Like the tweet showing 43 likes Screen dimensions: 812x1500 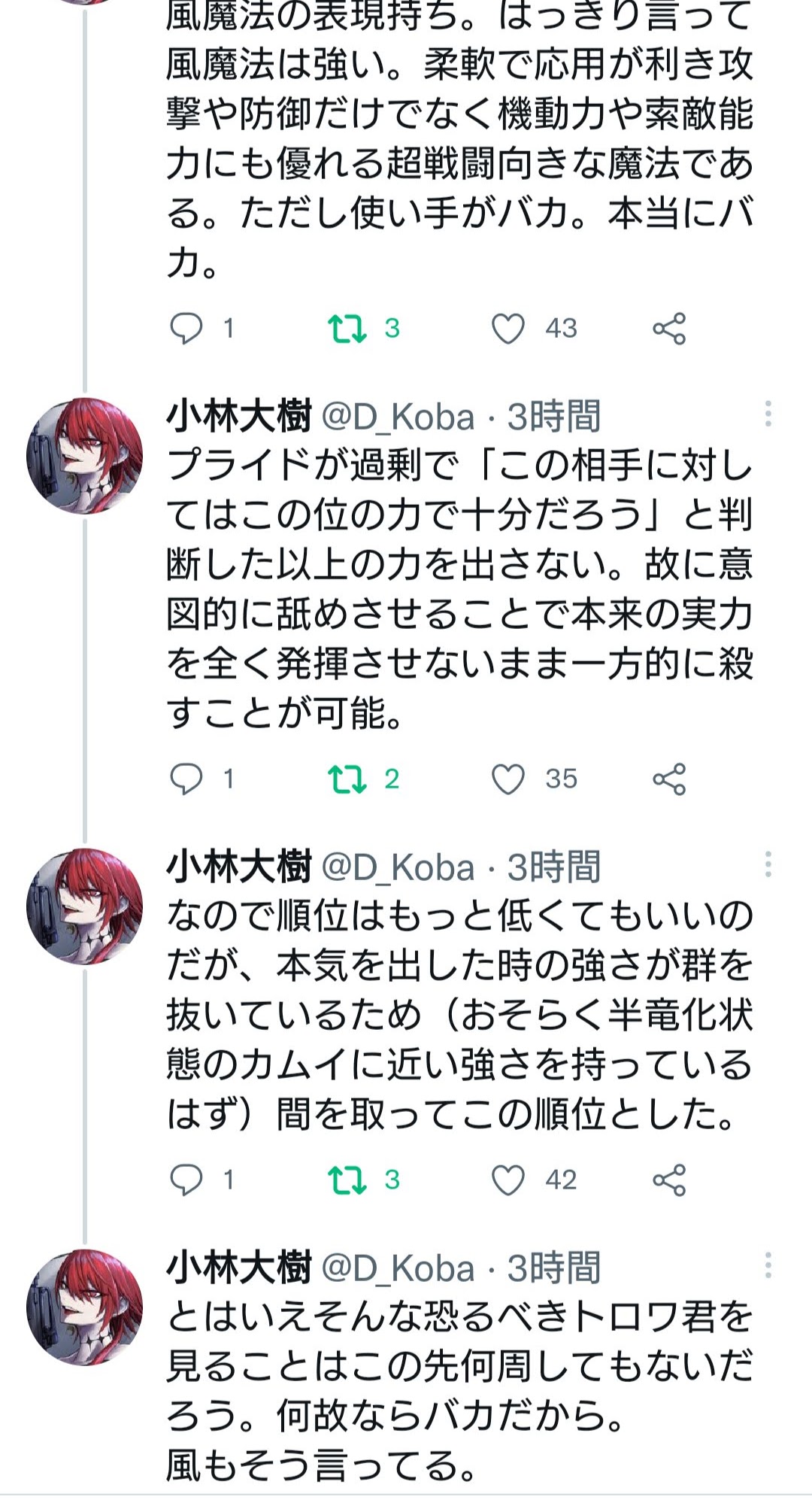(507, 328)
